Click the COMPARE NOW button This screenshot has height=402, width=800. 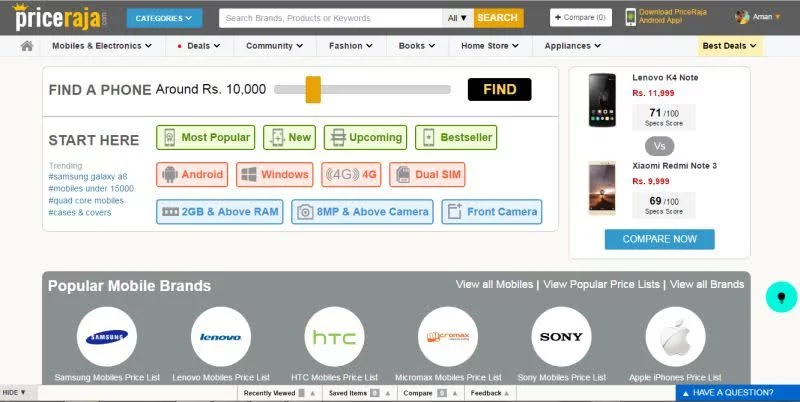(660, 239)
